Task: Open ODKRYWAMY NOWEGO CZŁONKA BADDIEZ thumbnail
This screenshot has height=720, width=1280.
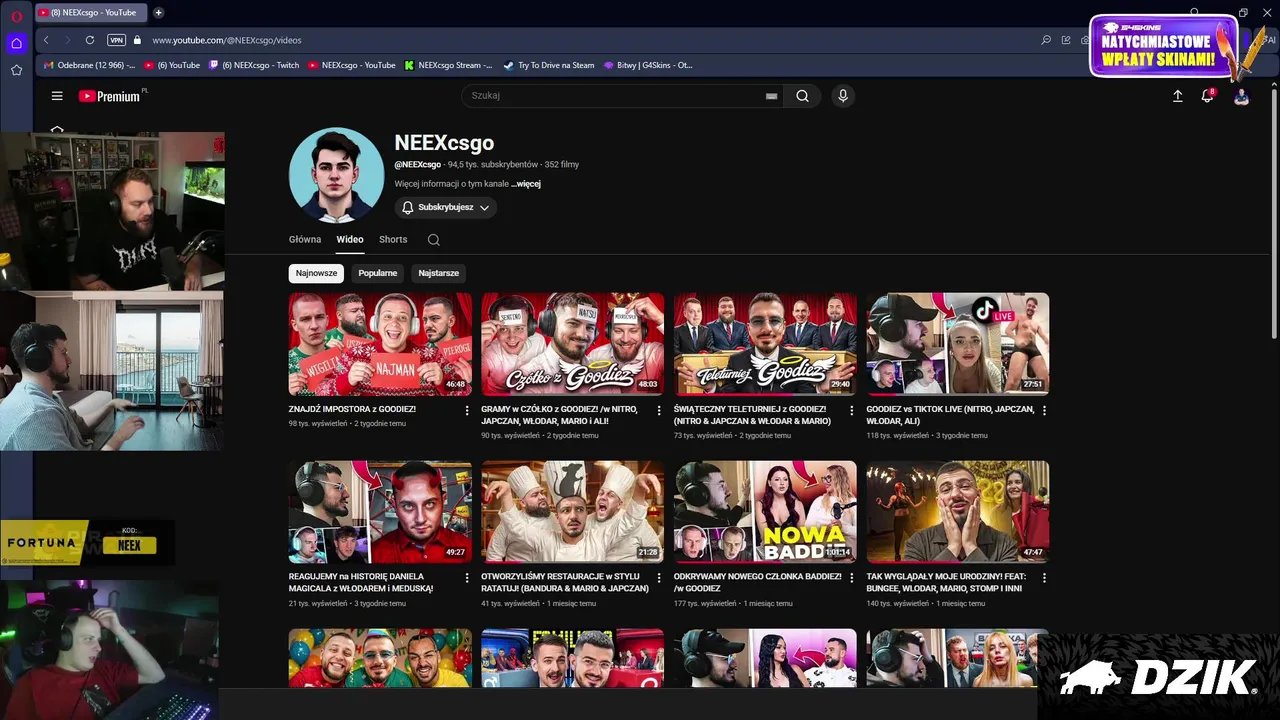Action: [x=765, y=512]
